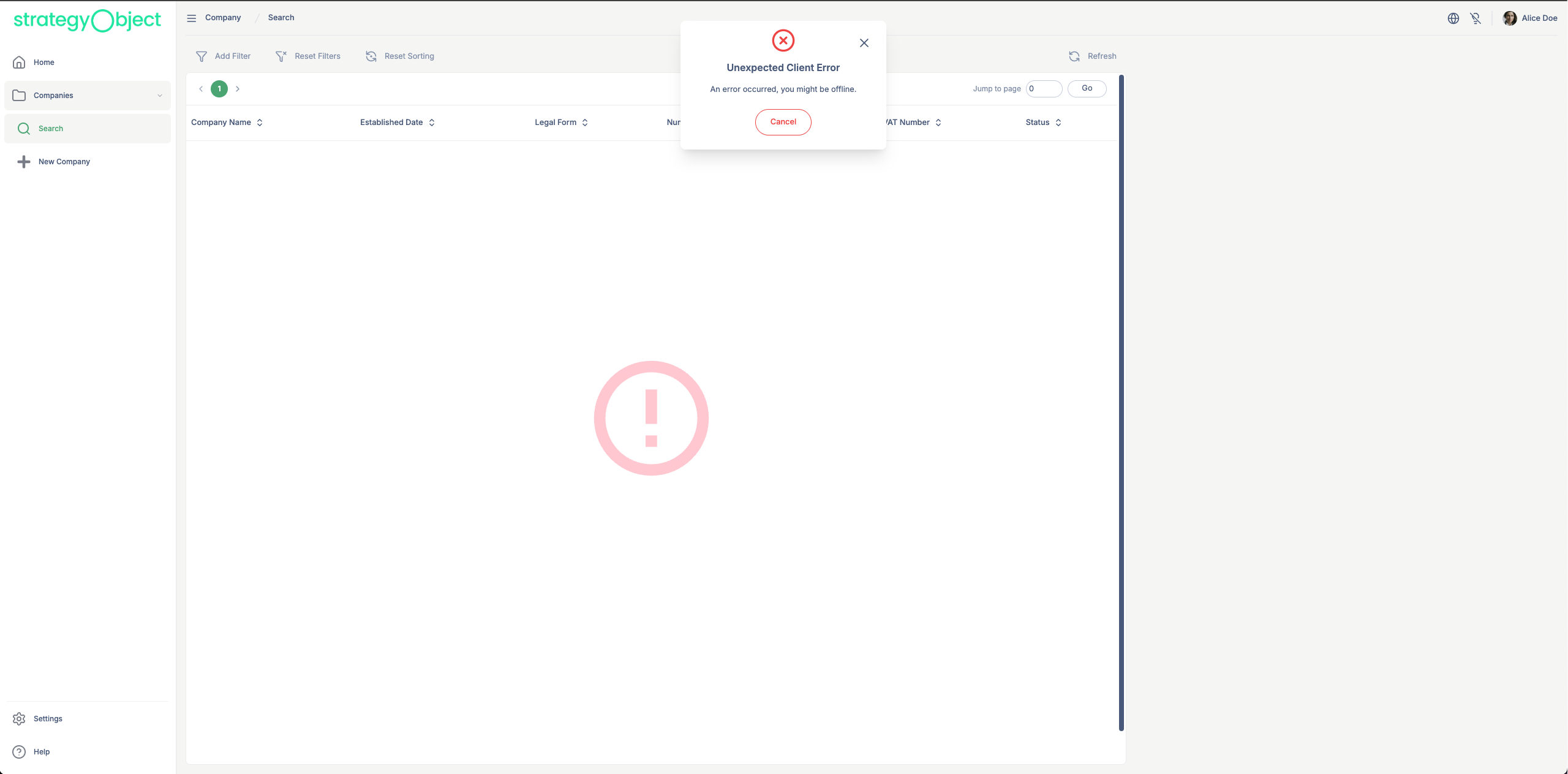Open Alice Doe user menu
The height and width of the screenshot is (774, 1568).
pyautogui.click(x=1530, y=18)
